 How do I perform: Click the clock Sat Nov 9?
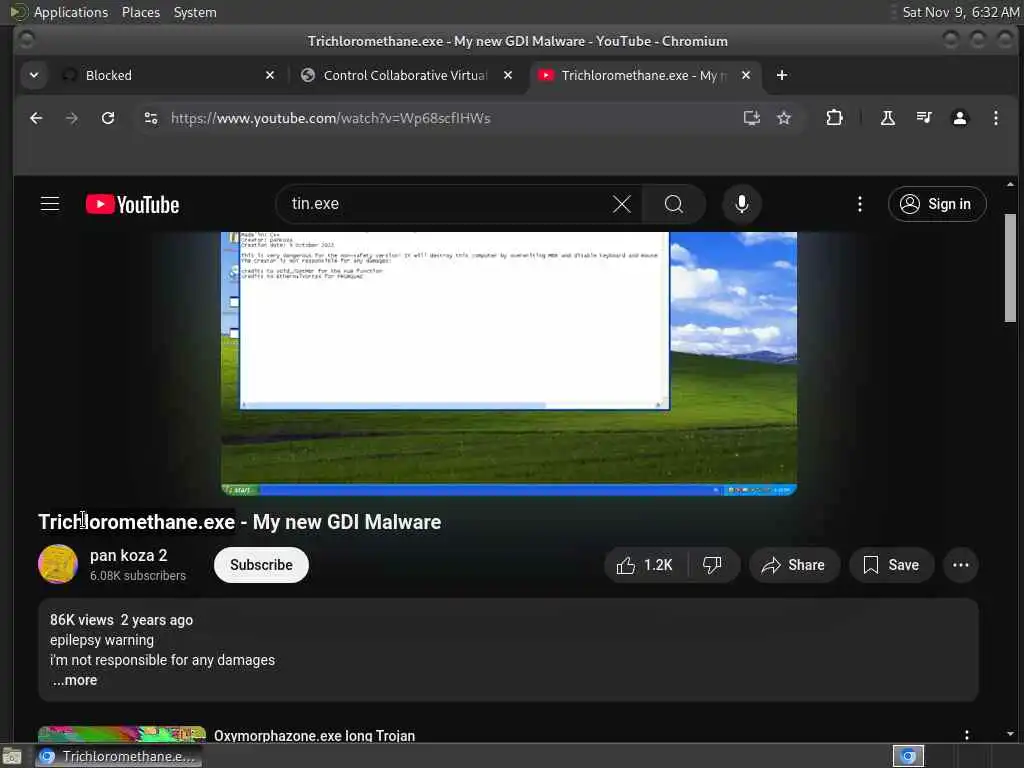click(960, 12)
